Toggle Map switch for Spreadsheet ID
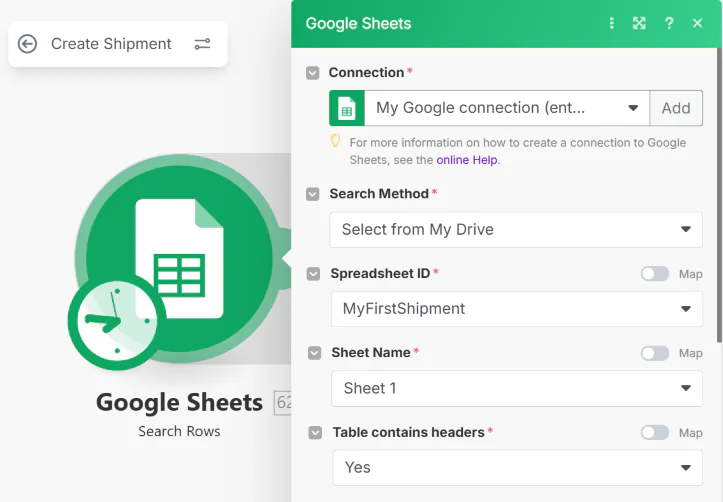 (x=655, y=274)
